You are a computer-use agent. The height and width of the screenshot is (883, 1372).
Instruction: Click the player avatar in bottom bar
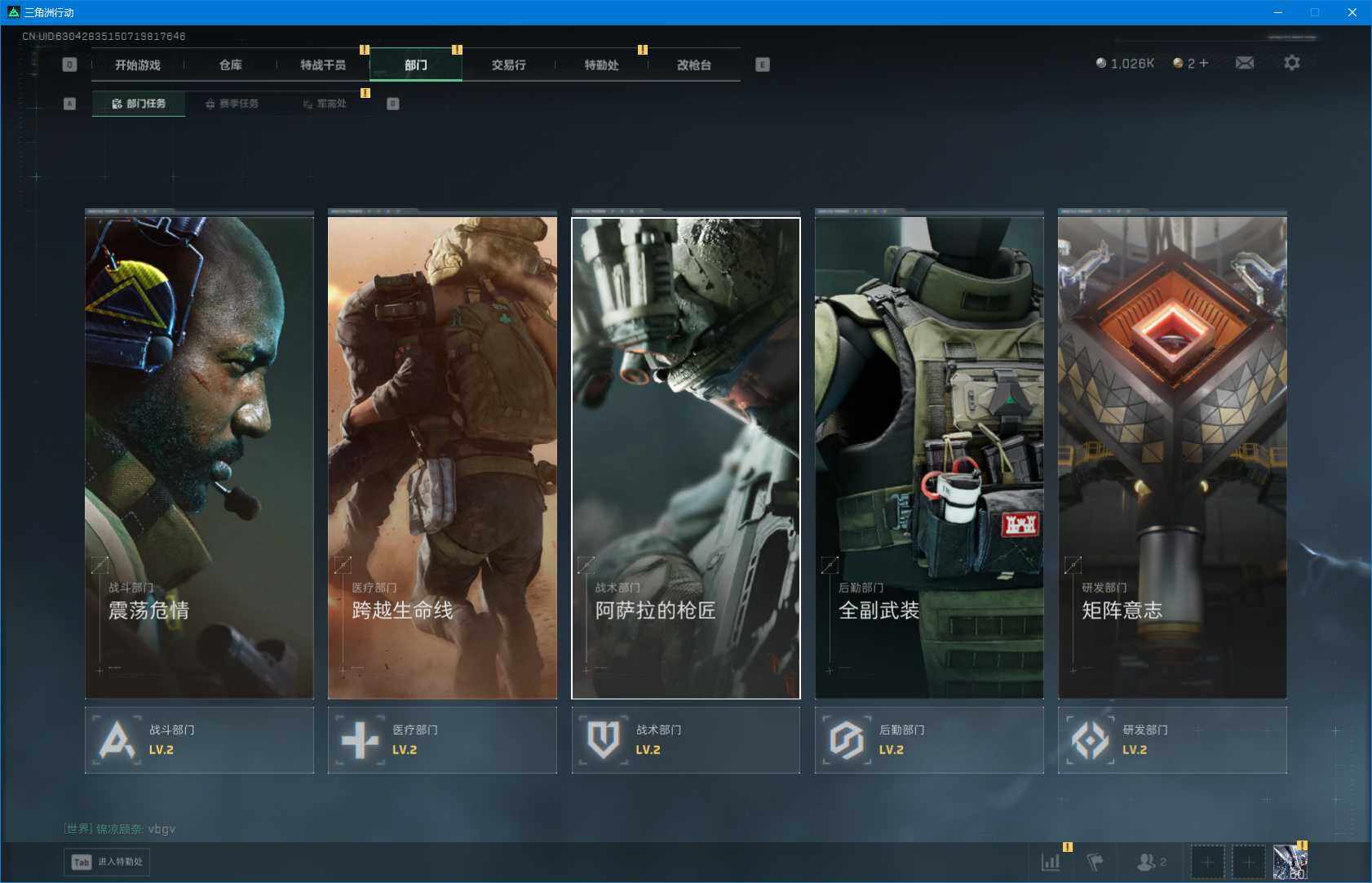pos(1290,863)
